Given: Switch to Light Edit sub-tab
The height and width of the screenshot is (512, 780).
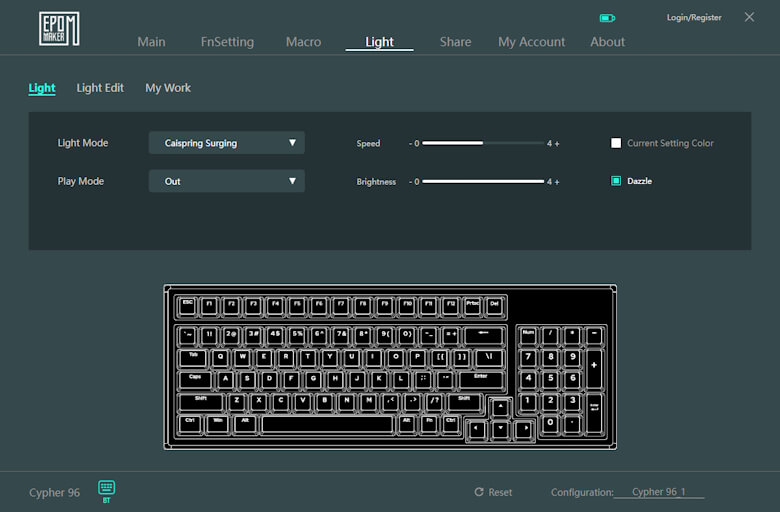Looking at the screenshot, I should pos(100,88).
